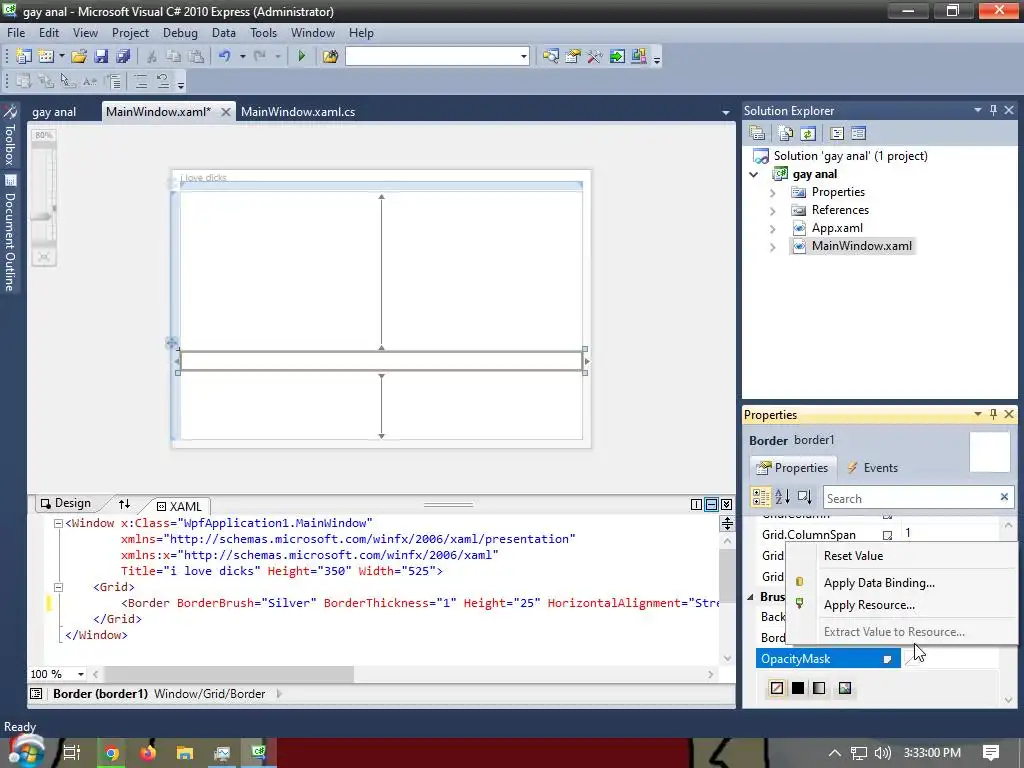1024x768 pixels.
Task: Click the fit-to-view button under the zoom slider
Action: coord(44,257)
